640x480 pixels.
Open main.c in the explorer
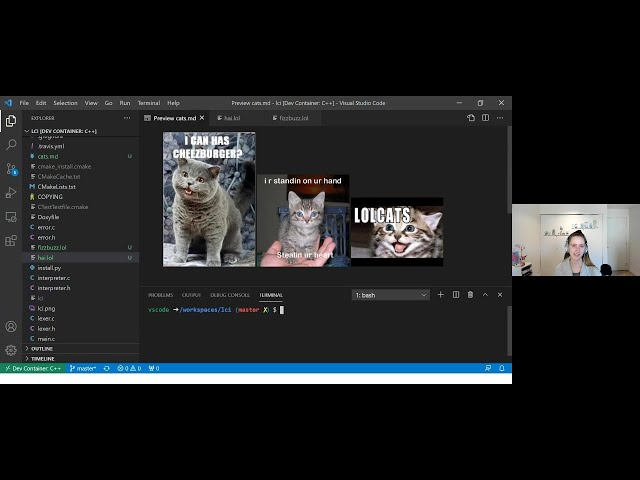click(x=81, y=339)
